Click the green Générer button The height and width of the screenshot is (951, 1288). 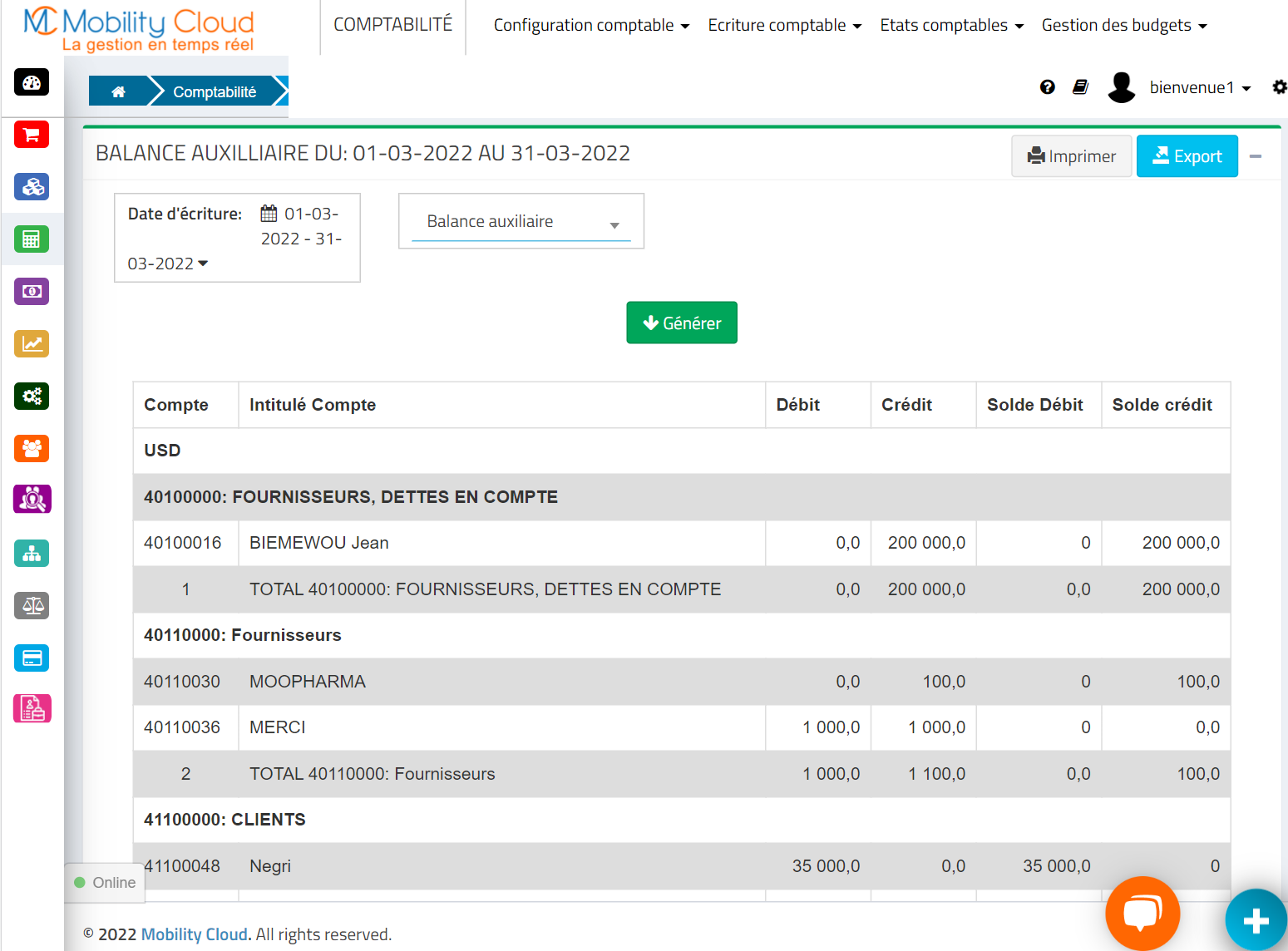tap(681, 323)
